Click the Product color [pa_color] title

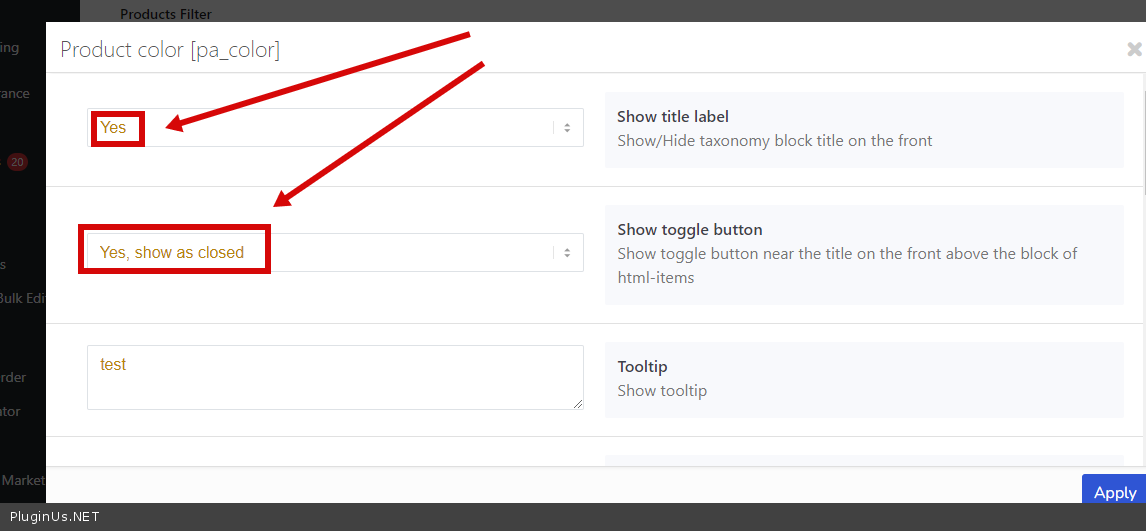point(170,49)
